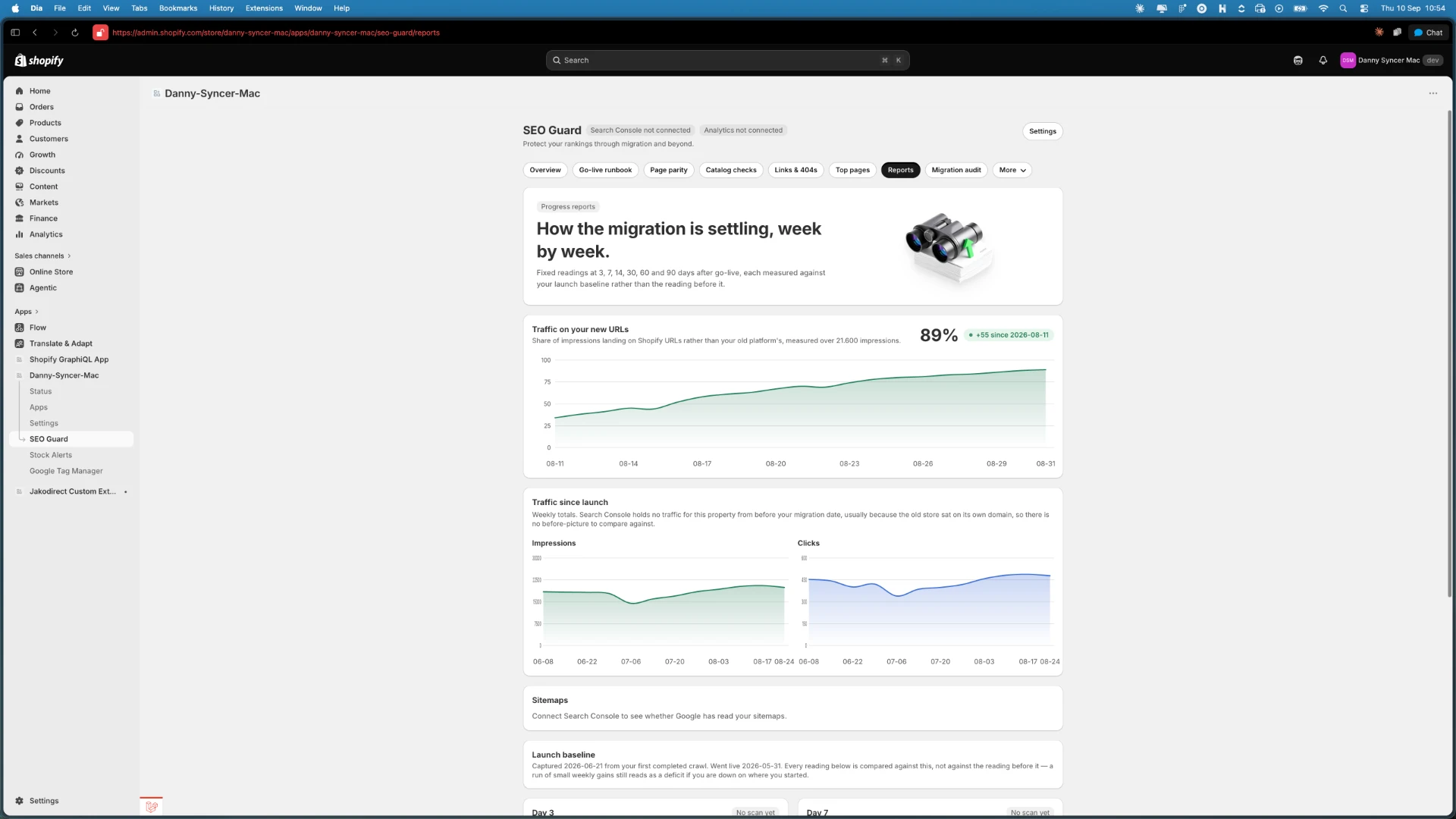
Task: Open the Online Store icon
Action: [20, 271]
